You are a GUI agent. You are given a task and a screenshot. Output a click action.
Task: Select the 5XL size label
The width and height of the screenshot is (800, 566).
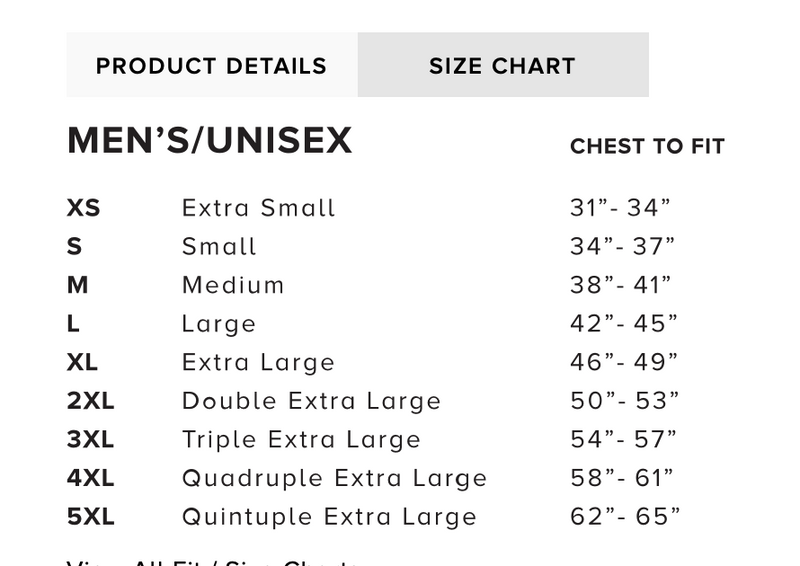click(x=91, y=517)
